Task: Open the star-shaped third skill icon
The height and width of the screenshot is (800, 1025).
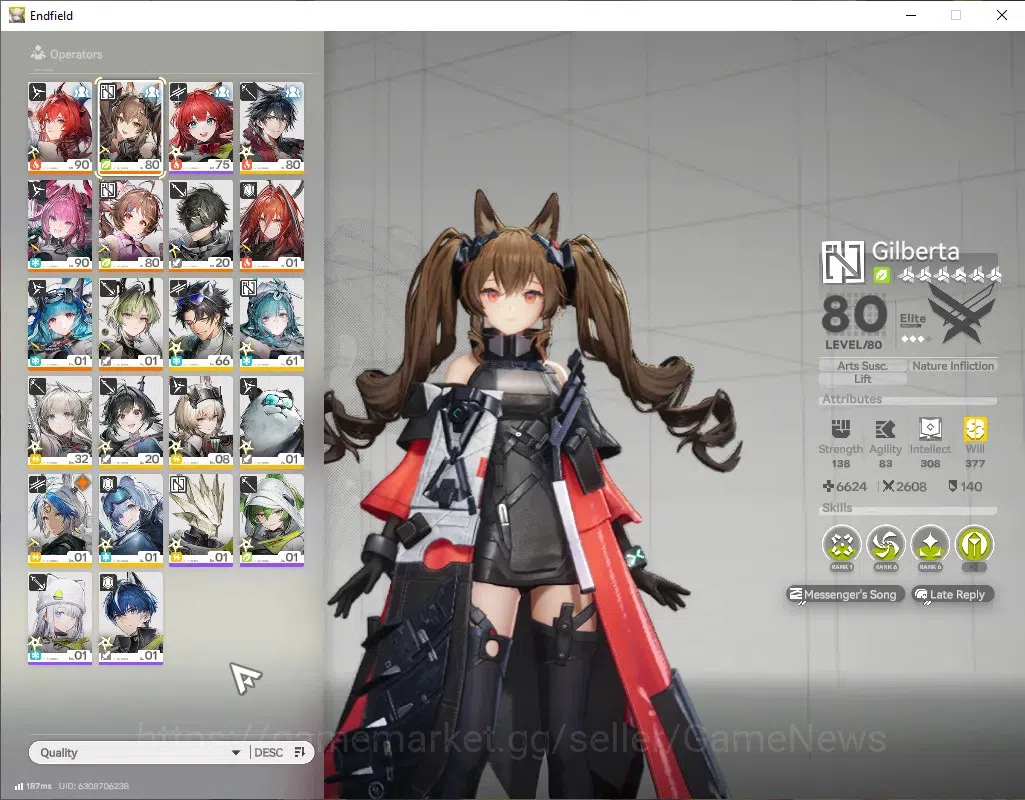Action: 930,544
